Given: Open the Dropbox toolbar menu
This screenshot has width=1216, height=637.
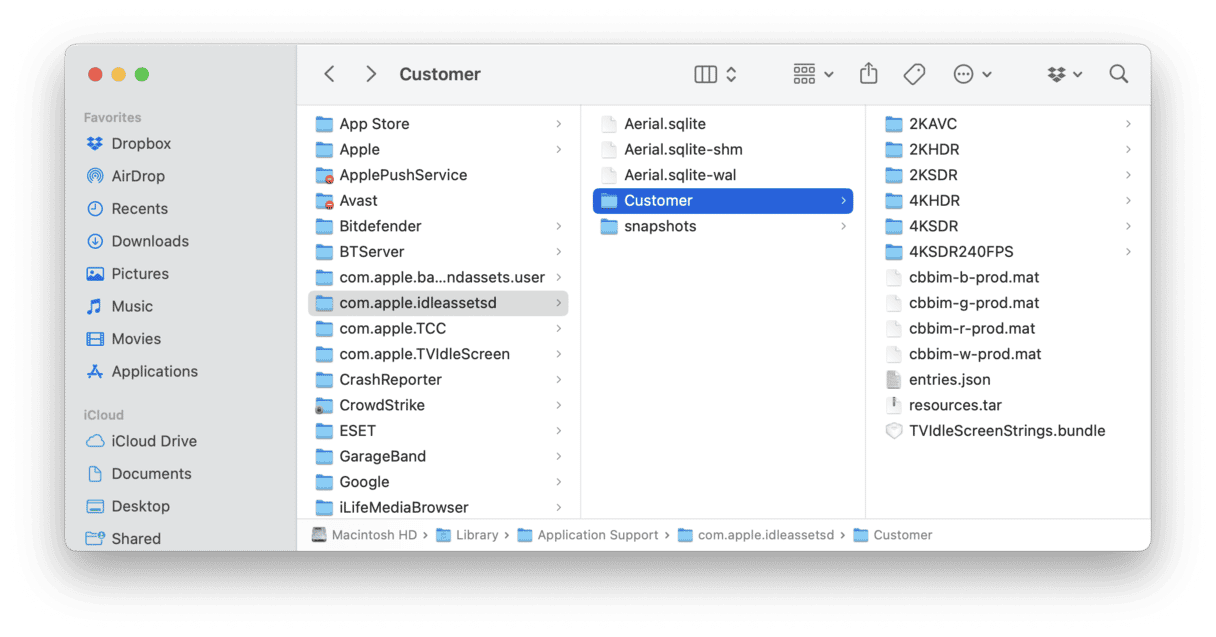Looking at the screenshot, I should click(x=1064, y=74).
